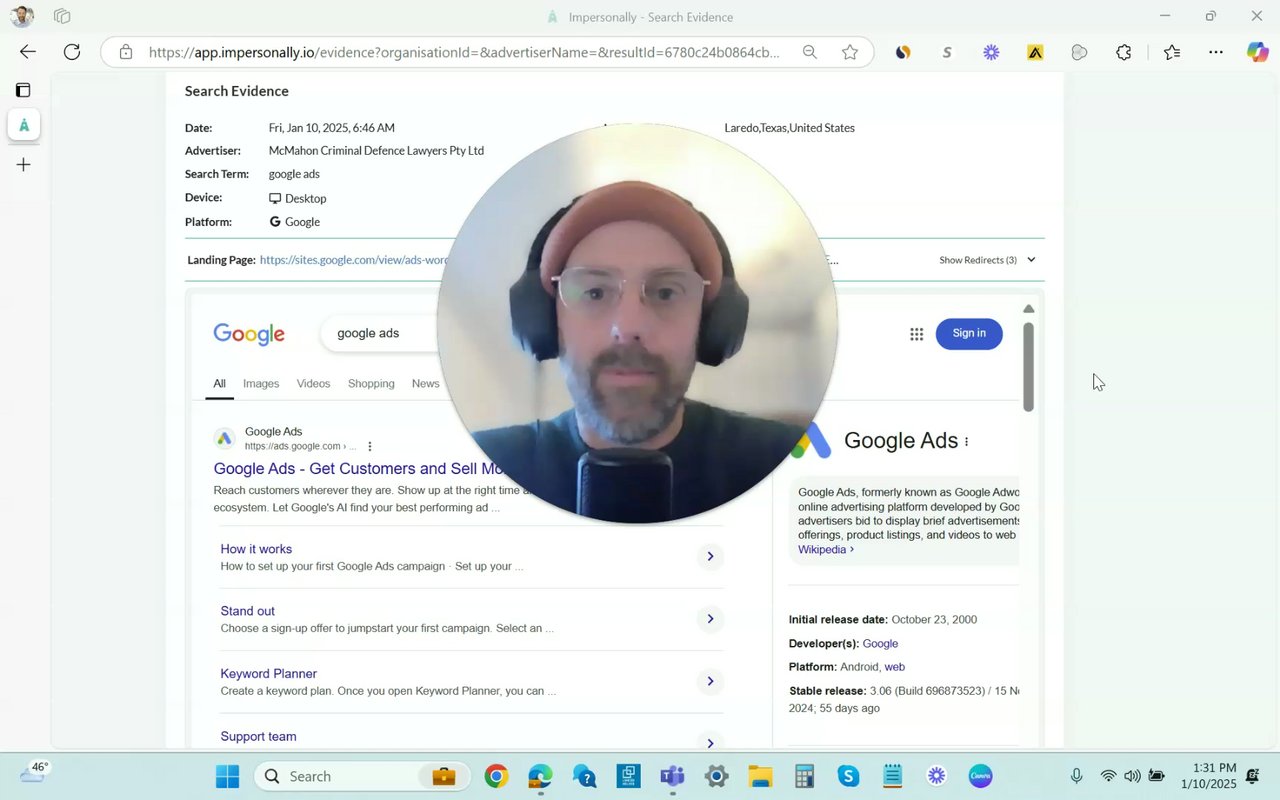Click the embedded page scrollbar thumb

click(1028, 367)
